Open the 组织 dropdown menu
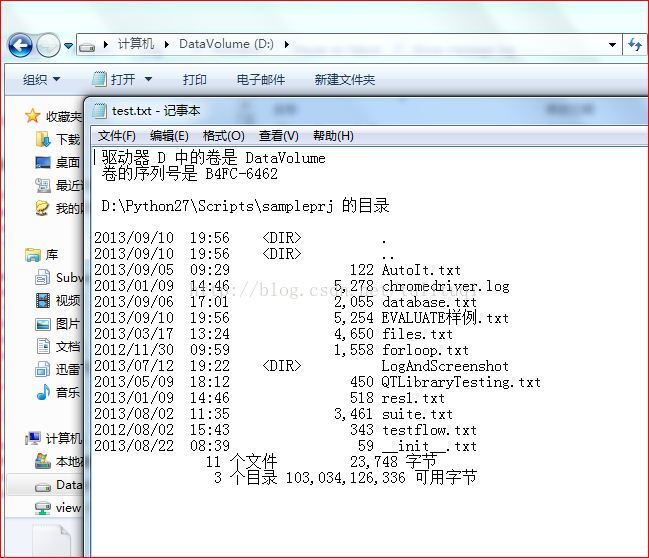This screenshot has height=558, width=649. (41, 79)
